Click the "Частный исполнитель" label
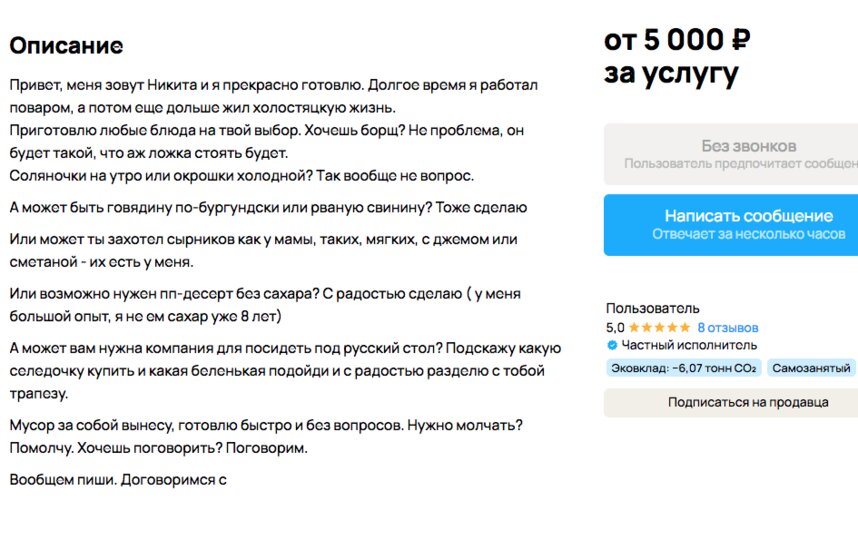The height and width of the screenshot is (540, 858). point(689,346)
